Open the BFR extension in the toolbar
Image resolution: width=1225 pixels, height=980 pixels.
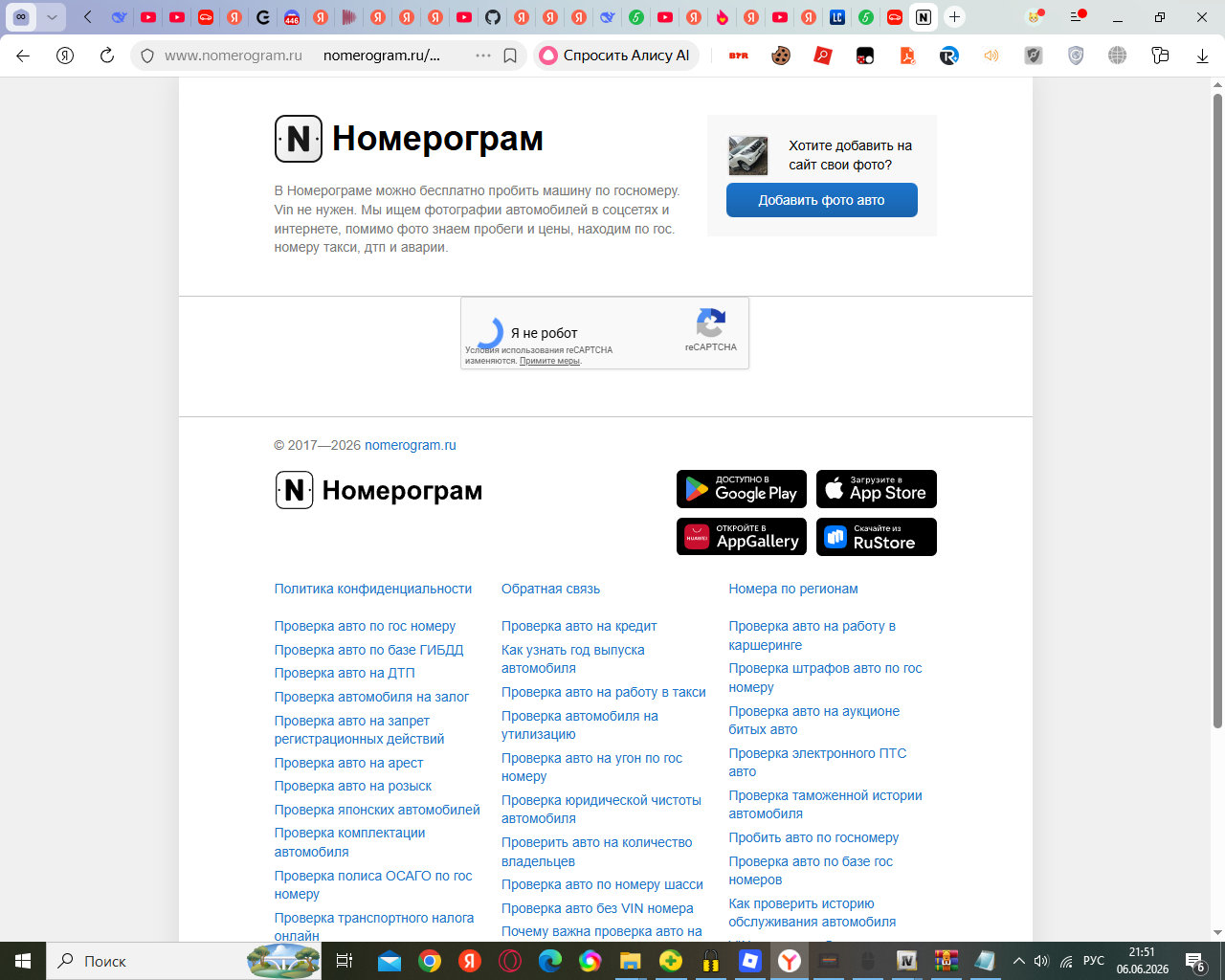pos(739,56)
